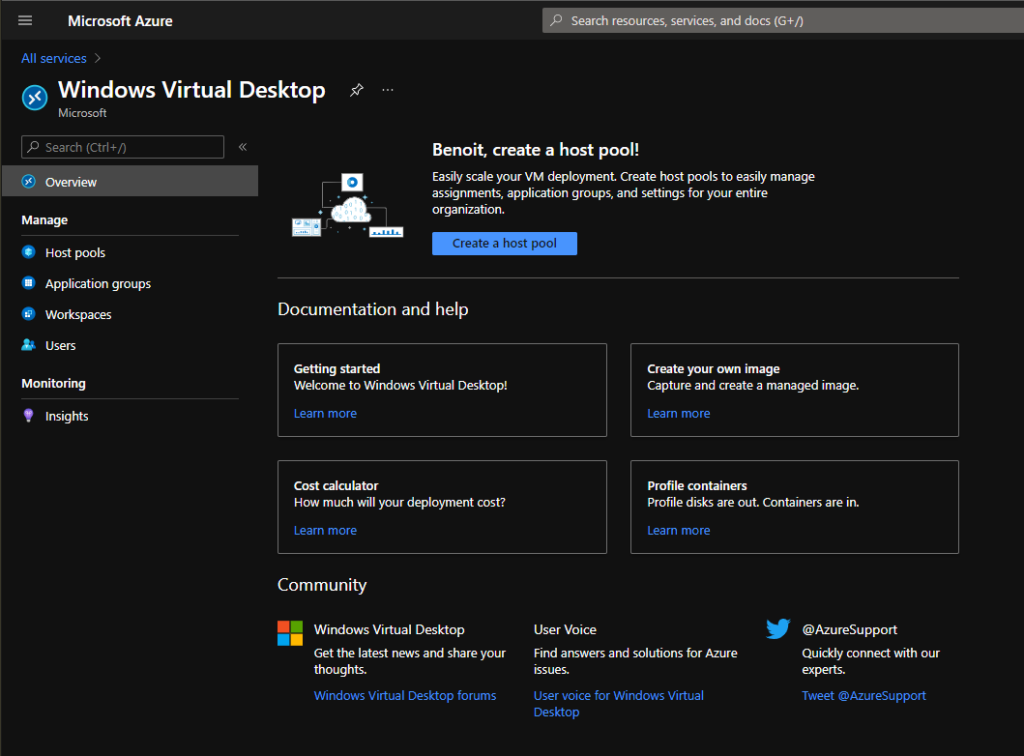Click the Community section heading
Image resolution: width=1024 pixels, height=756 pixels.
[322, 585]
